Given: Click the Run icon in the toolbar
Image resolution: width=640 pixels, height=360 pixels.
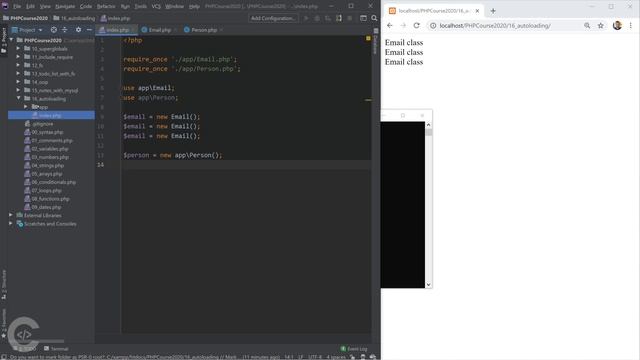Looking at the screenshot, I should [306, 18].
